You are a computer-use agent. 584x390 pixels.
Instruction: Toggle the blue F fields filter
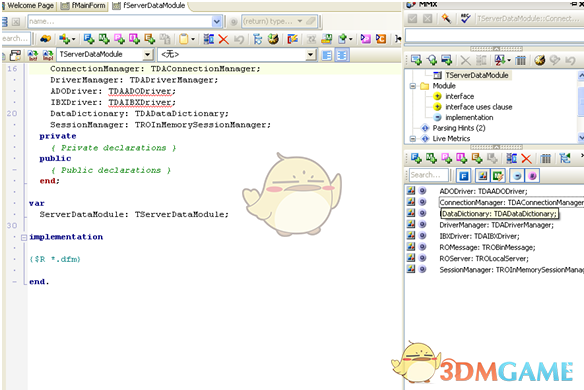click(464, 175)
